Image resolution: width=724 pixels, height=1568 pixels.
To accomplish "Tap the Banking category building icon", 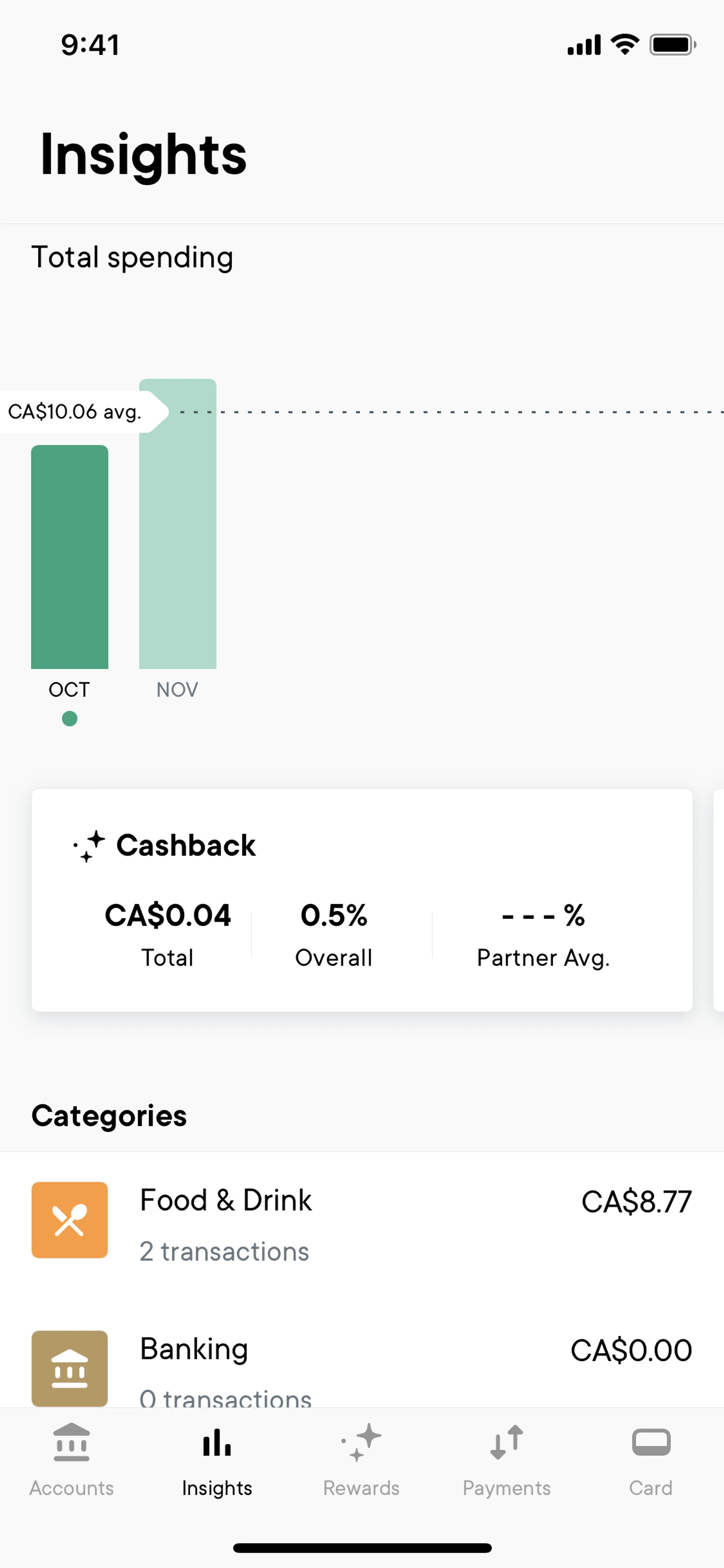I will [x=70, y=1368].
